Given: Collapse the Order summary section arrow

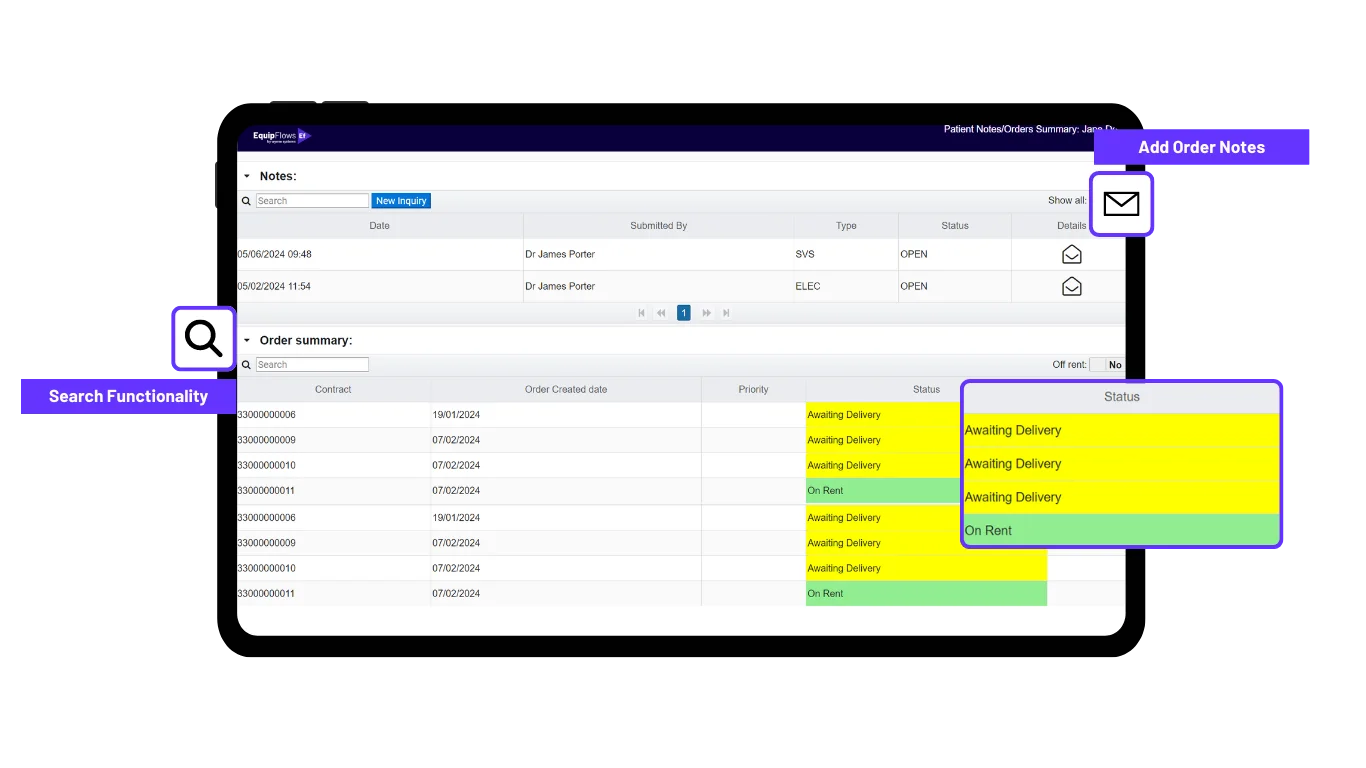Looking at the screenshot, I should click(247, 340).
